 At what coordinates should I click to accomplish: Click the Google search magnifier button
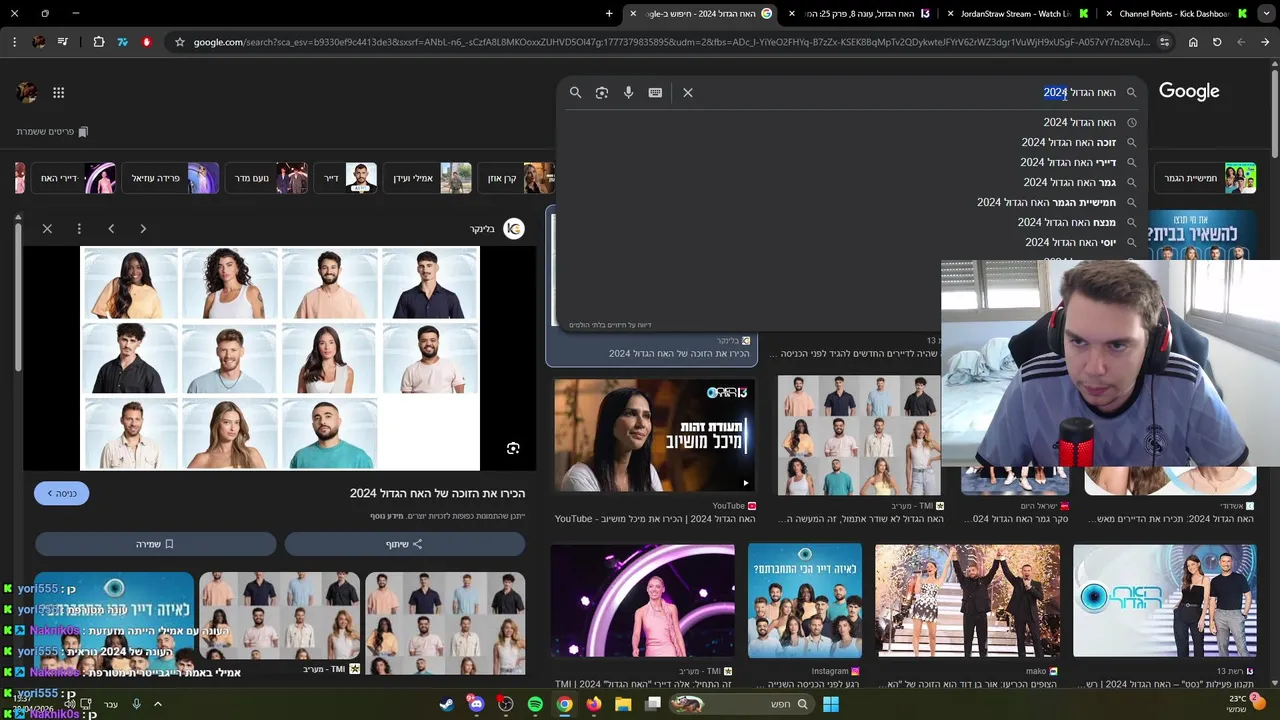[575, 92]
